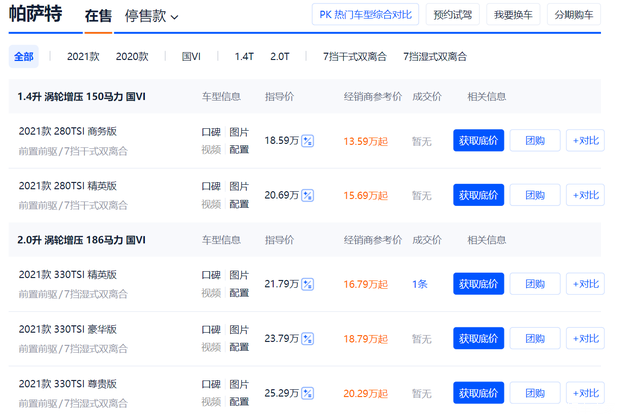Open 2021款 330TSI 豪华版 model page

pyautogui.click(x=68, y=329)
